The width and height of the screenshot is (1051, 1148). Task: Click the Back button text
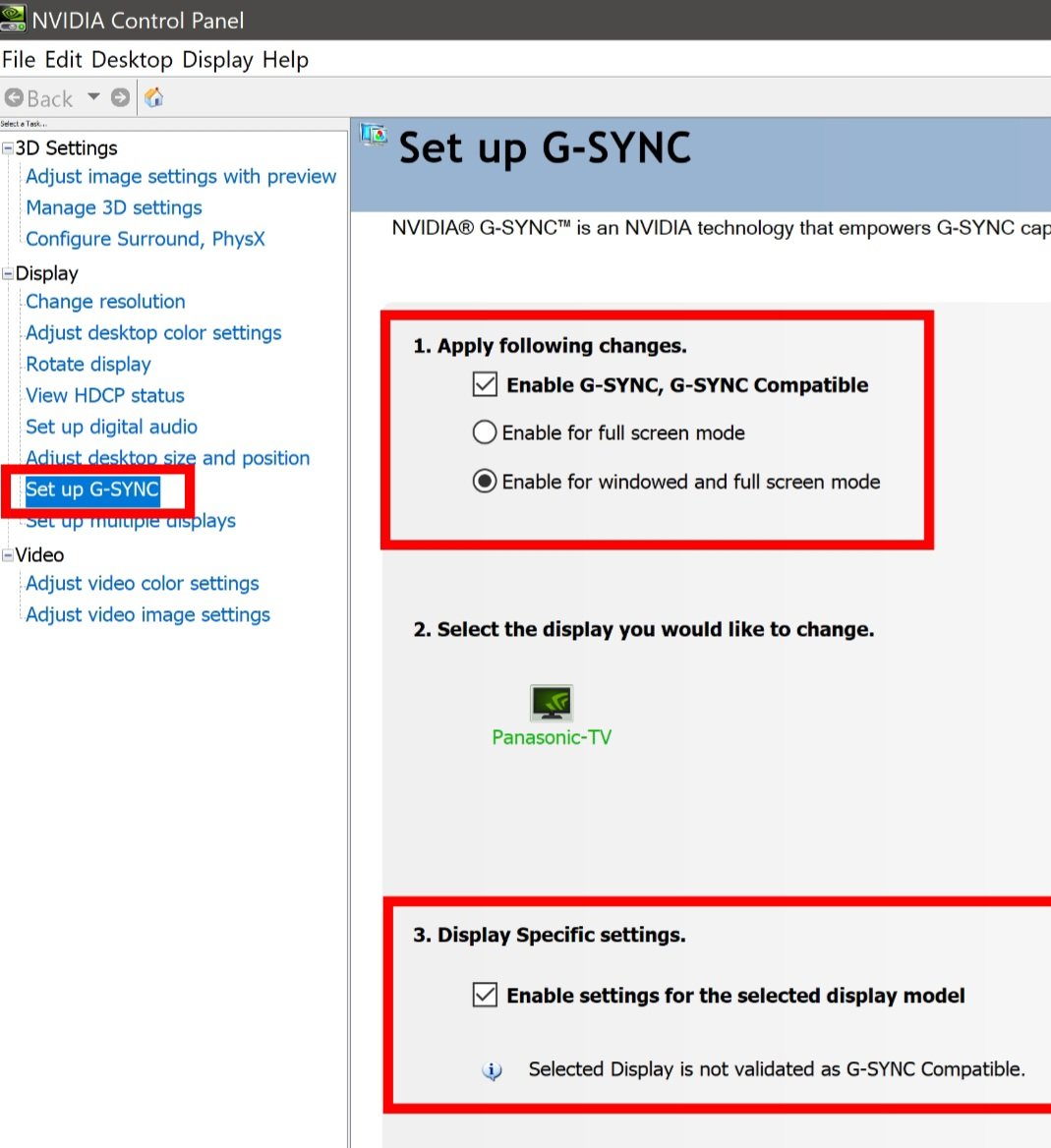[50, 99]
